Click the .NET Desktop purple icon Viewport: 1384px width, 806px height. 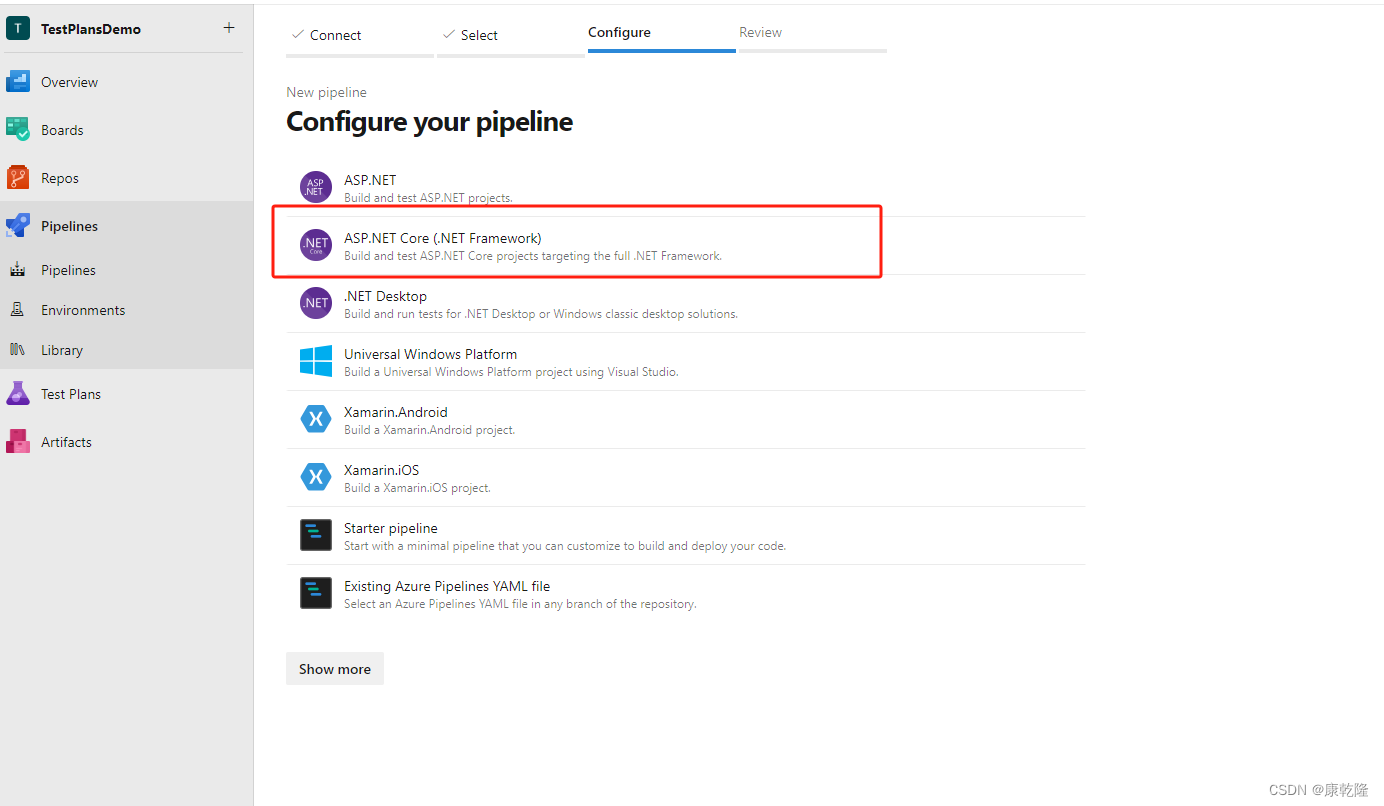316,304
